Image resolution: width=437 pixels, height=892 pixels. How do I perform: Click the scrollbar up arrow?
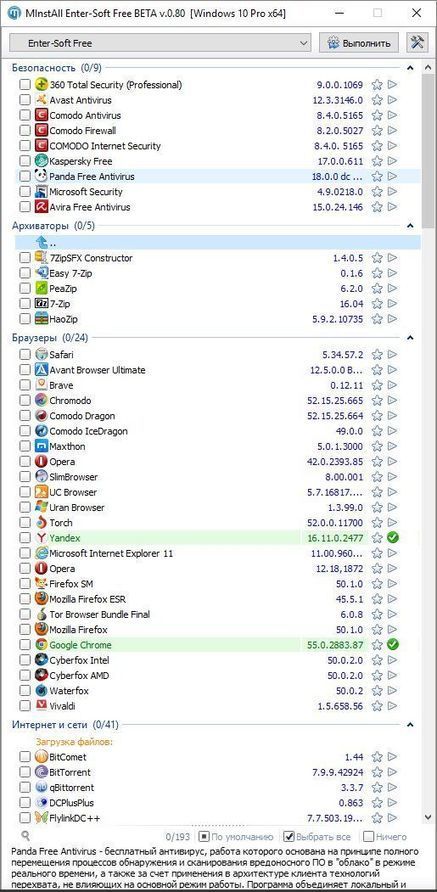(427, 67)
